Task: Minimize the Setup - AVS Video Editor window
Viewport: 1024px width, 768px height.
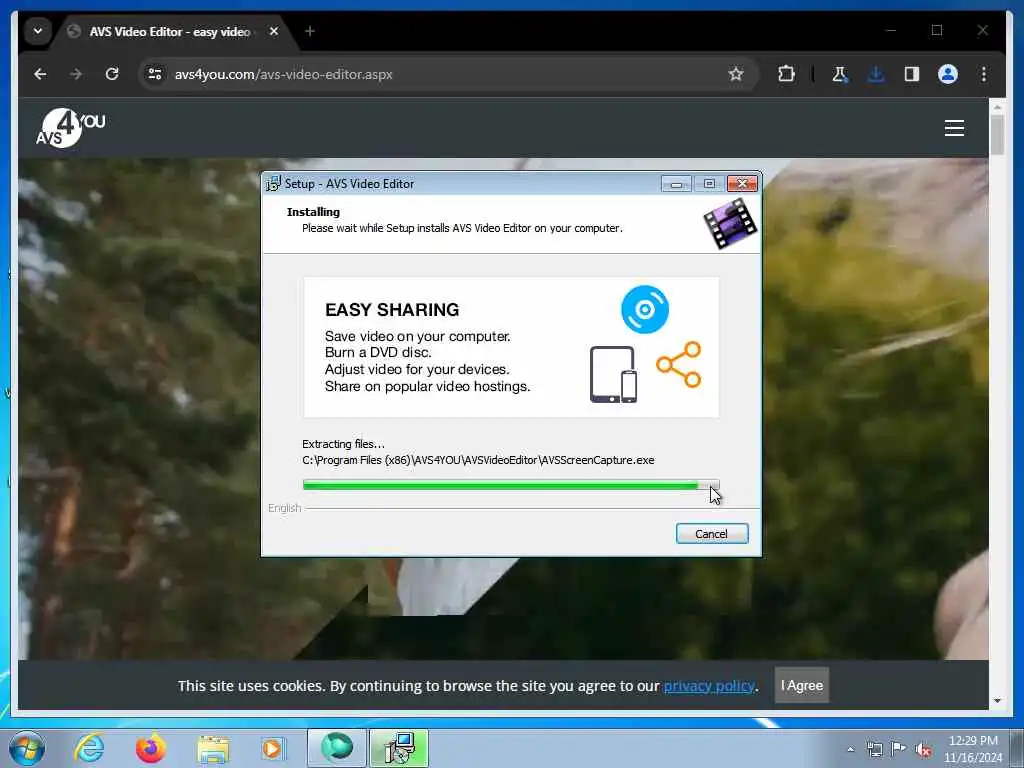Action: point(676,184)
